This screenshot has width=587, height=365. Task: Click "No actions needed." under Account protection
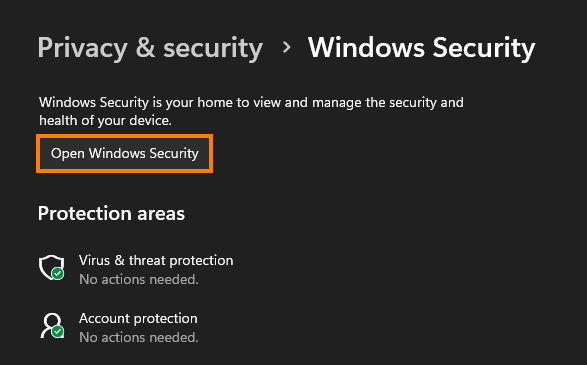(139, 337)
